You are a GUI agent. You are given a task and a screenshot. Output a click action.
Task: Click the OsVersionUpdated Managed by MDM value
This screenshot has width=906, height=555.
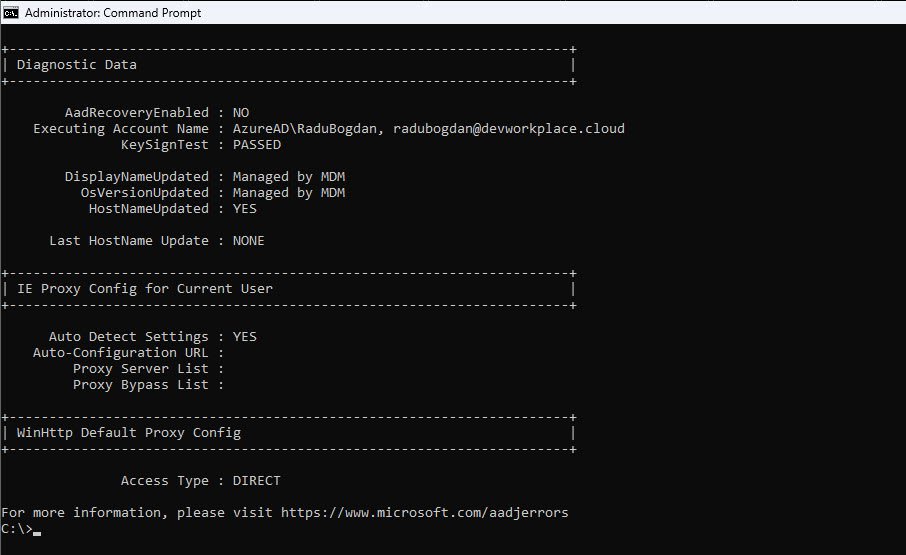288,193
